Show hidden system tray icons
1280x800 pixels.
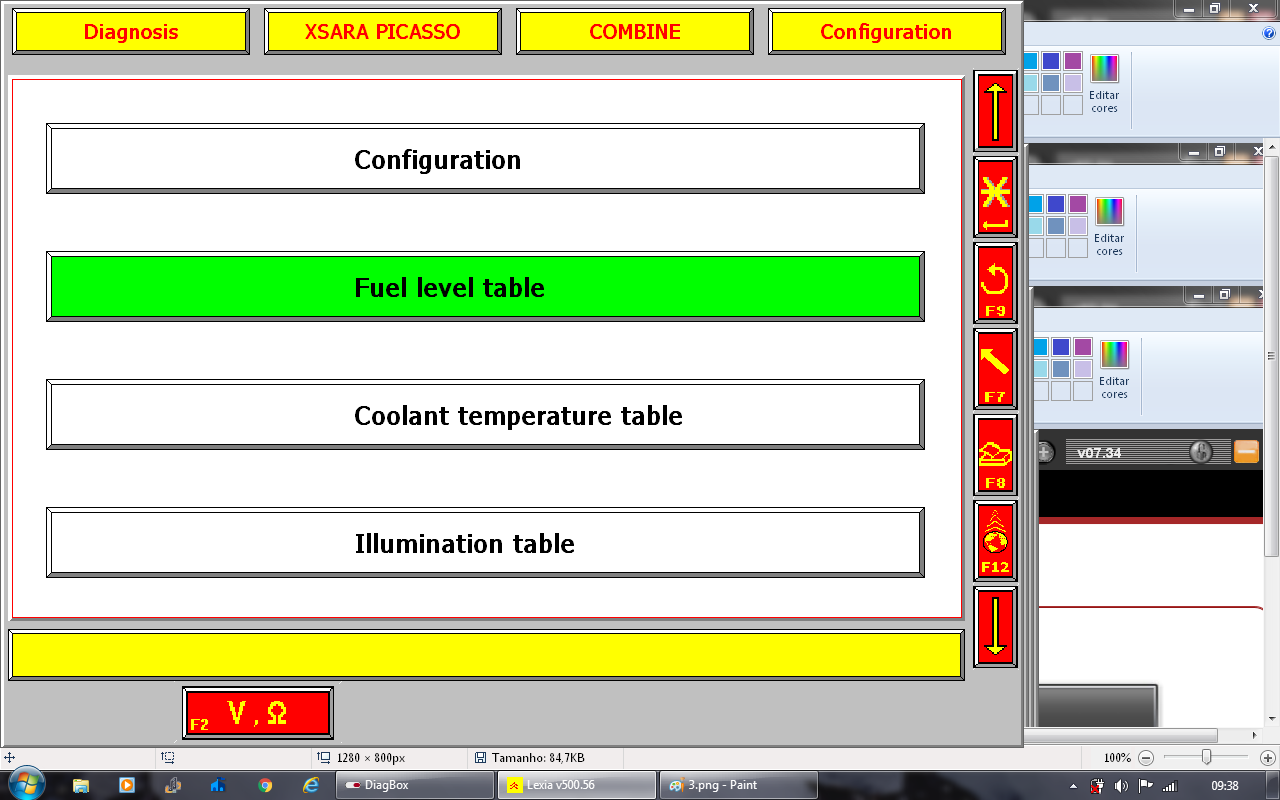coord(1073,785)
